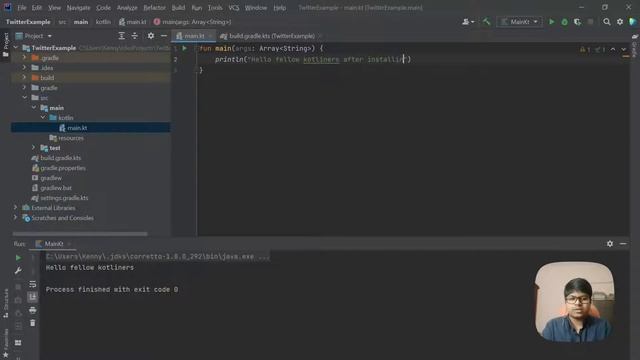Click the error stripe mark on editor's right edge
This screenshot has width=640, height=360.
pyautogui.click(x=625, y=57)
